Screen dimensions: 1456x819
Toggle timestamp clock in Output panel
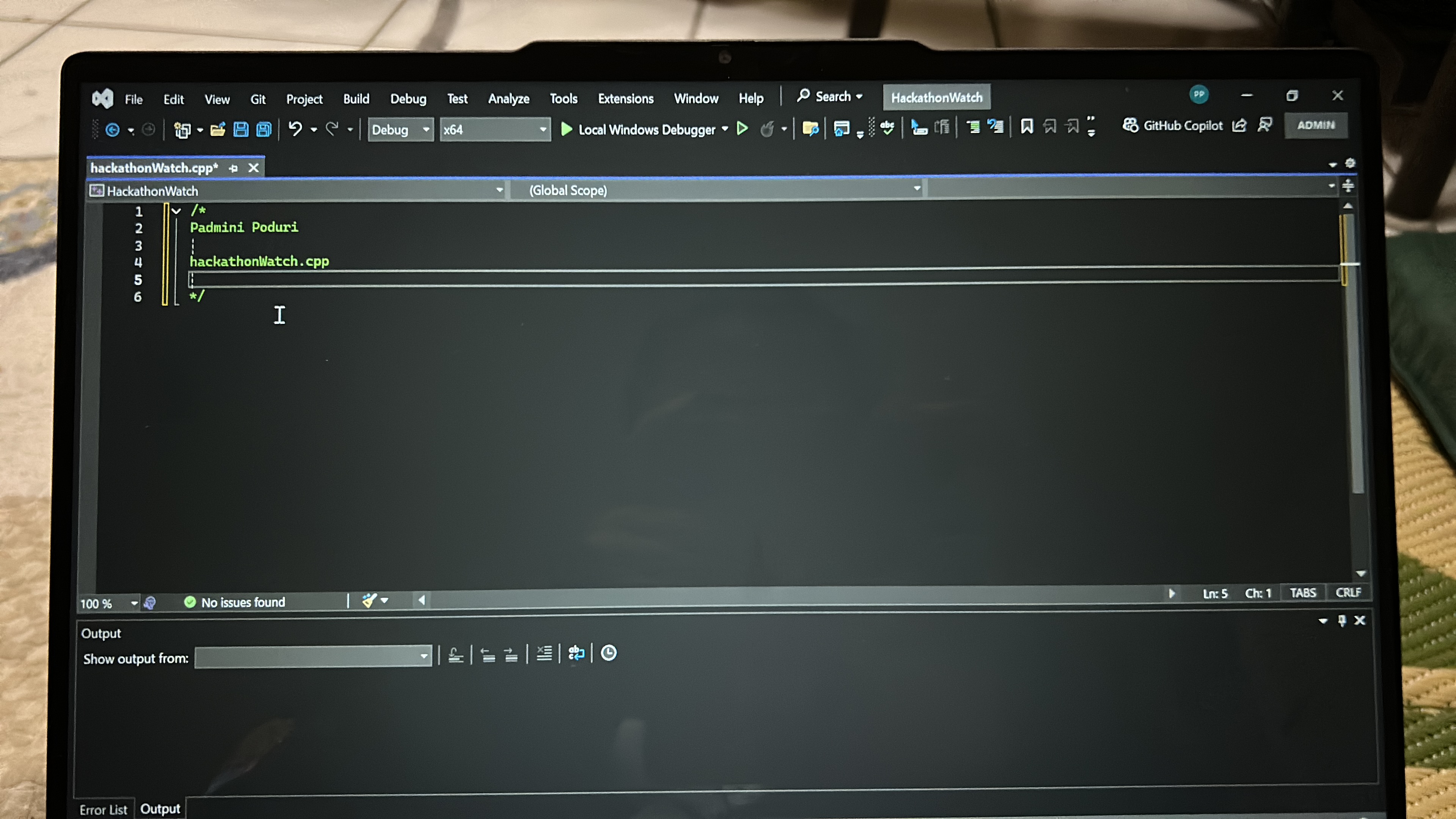pos(608,653)
